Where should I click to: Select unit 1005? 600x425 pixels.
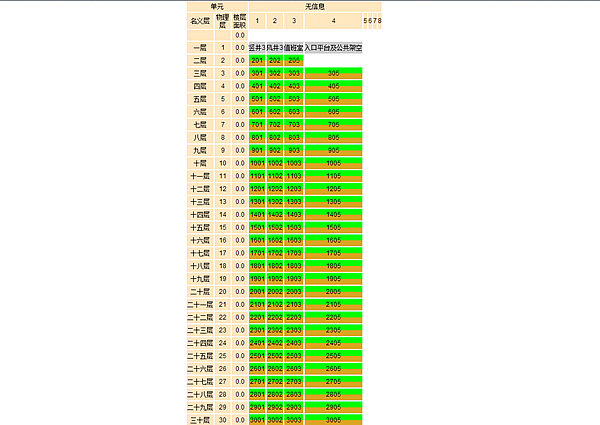(x=333, y=163)
